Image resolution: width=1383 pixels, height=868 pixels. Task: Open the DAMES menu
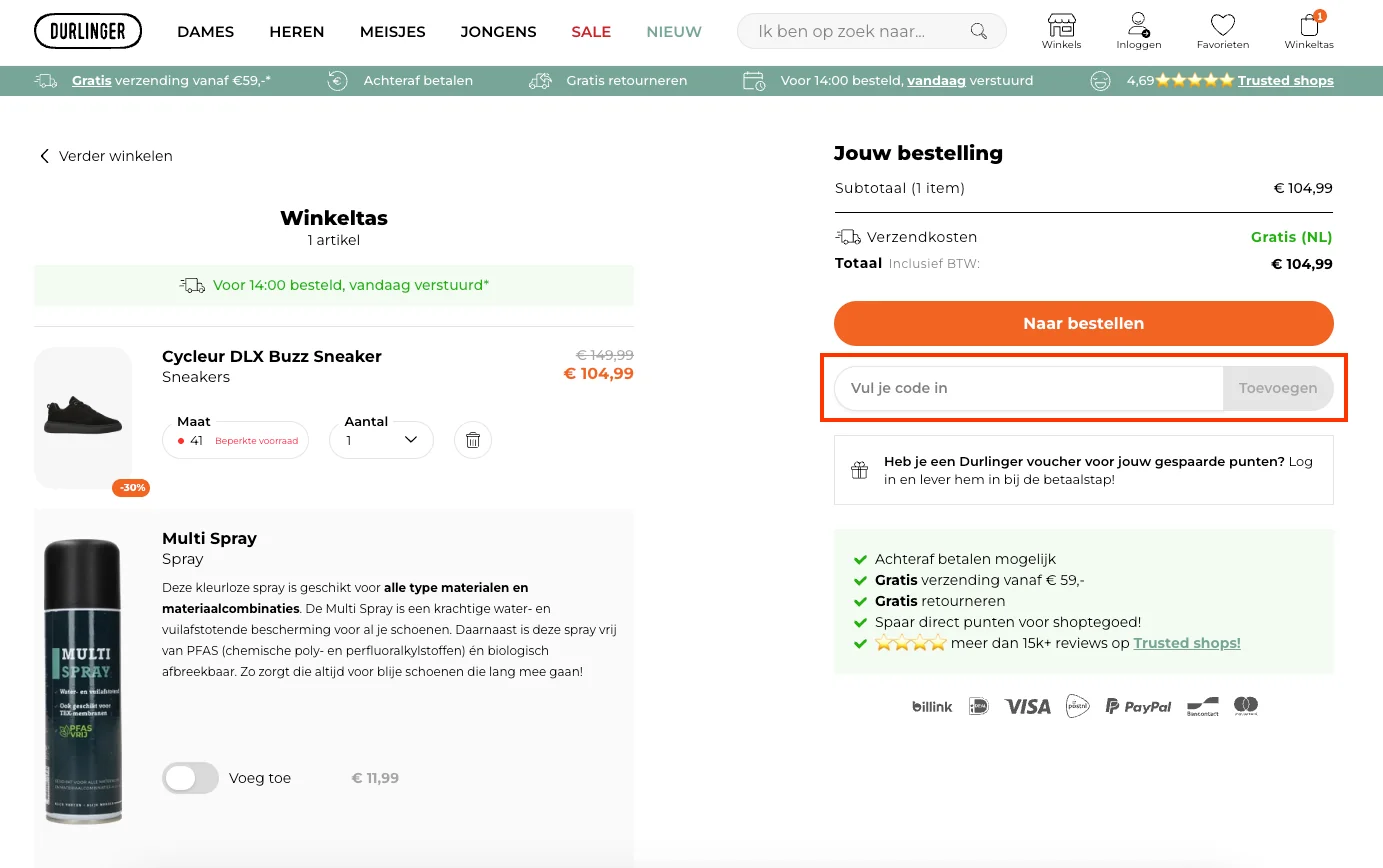(x=205, y=32)
